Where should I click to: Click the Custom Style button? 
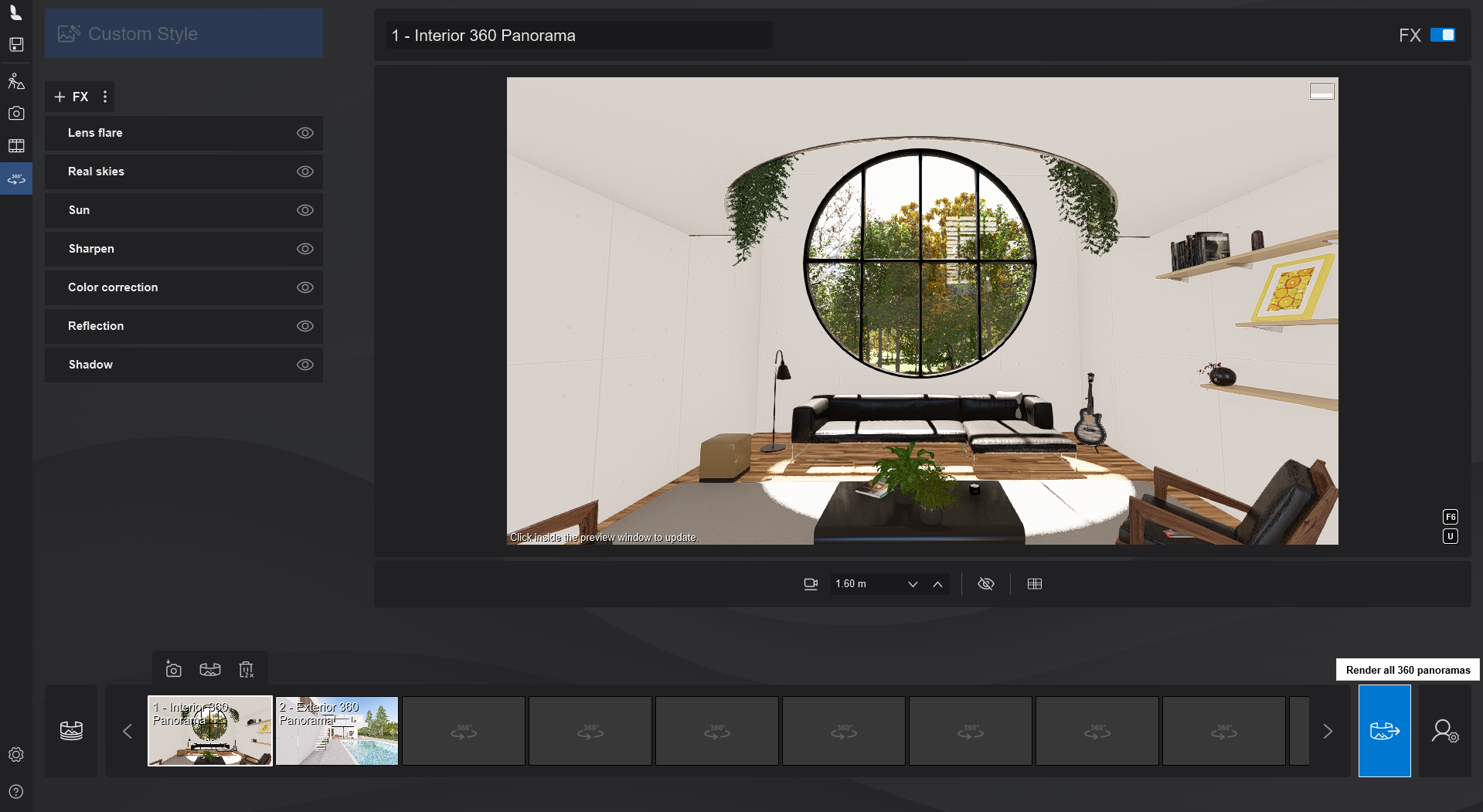[184, 34]
